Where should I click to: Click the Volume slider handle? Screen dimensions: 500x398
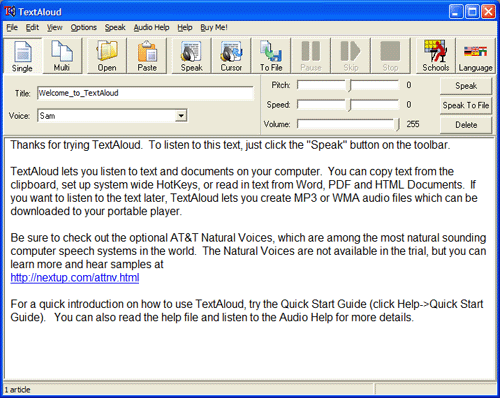pyautogui.click(x=397, y=125)
